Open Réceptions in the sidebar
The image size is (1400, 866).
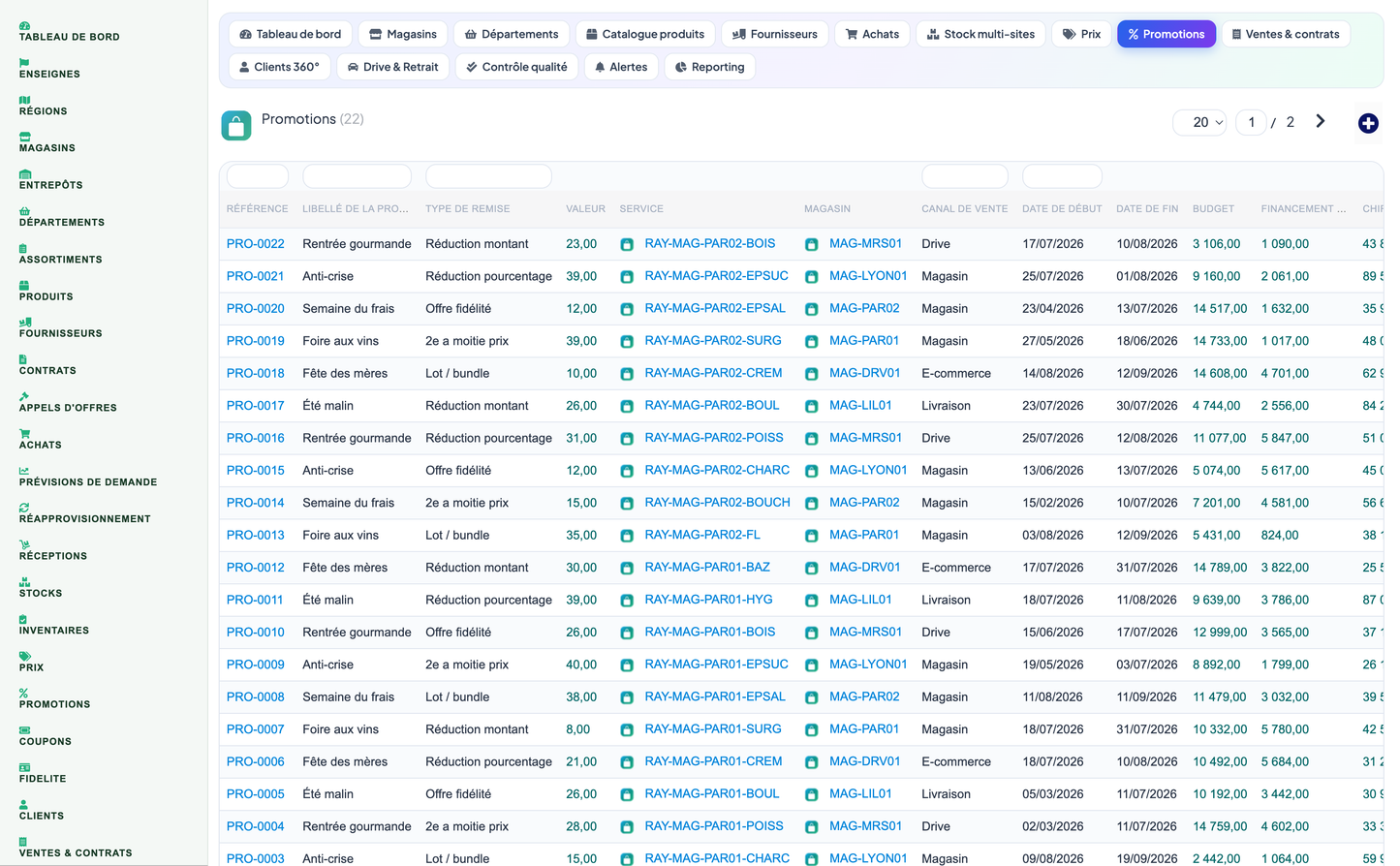pyautogui.click(x=53, y=550)
